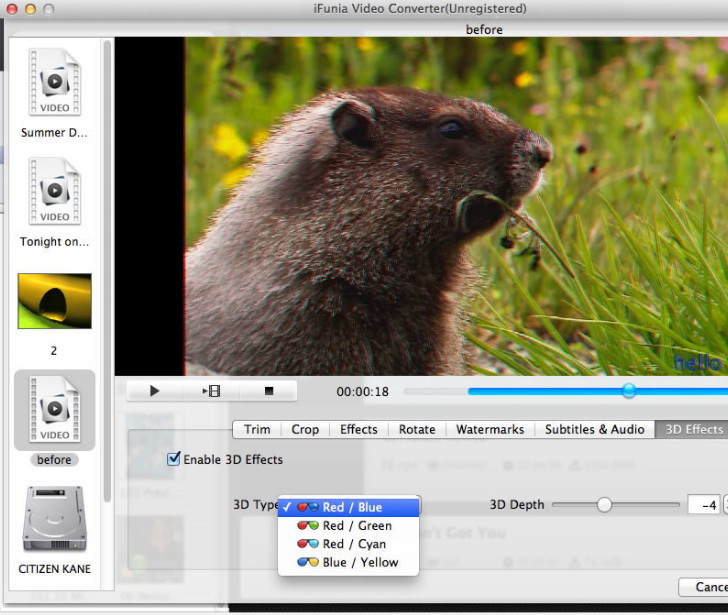Open the Subtitles & Audio tab
The width and height of the screenshot is (728, 615).
[594, 429]
